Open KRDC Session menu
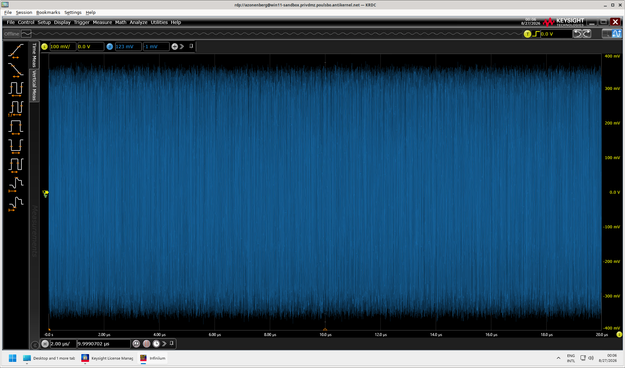The image size is (625, 368). point(24,12)
